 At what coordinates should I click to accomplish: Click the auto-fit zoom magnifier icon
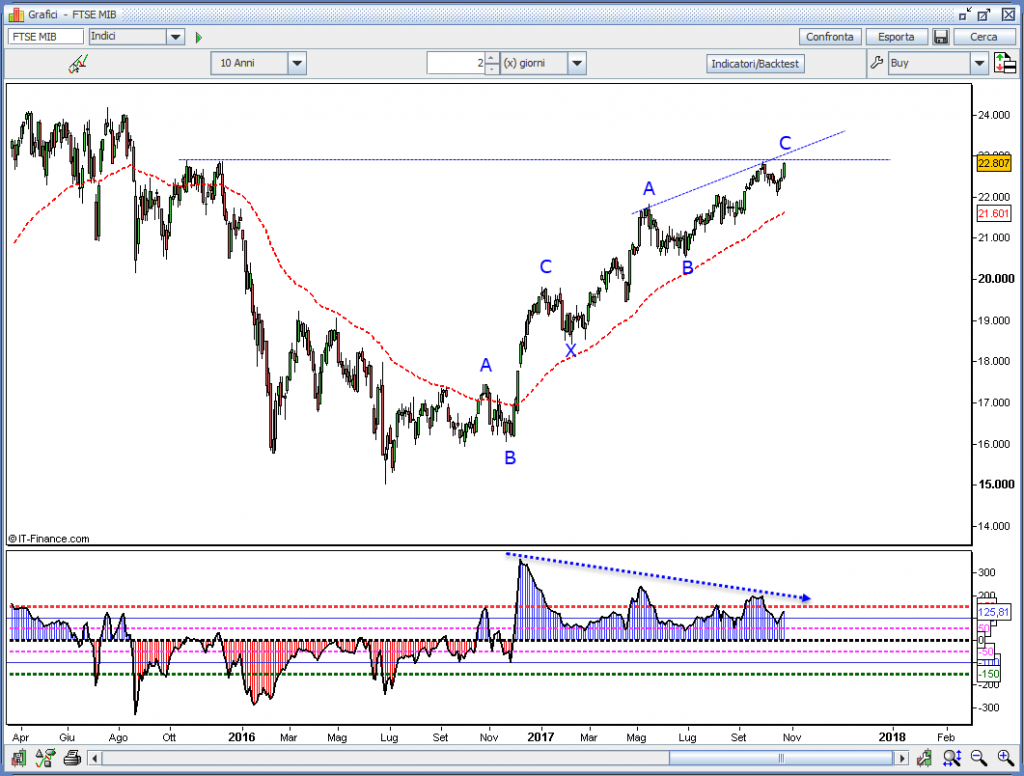[x=952, y=758]
